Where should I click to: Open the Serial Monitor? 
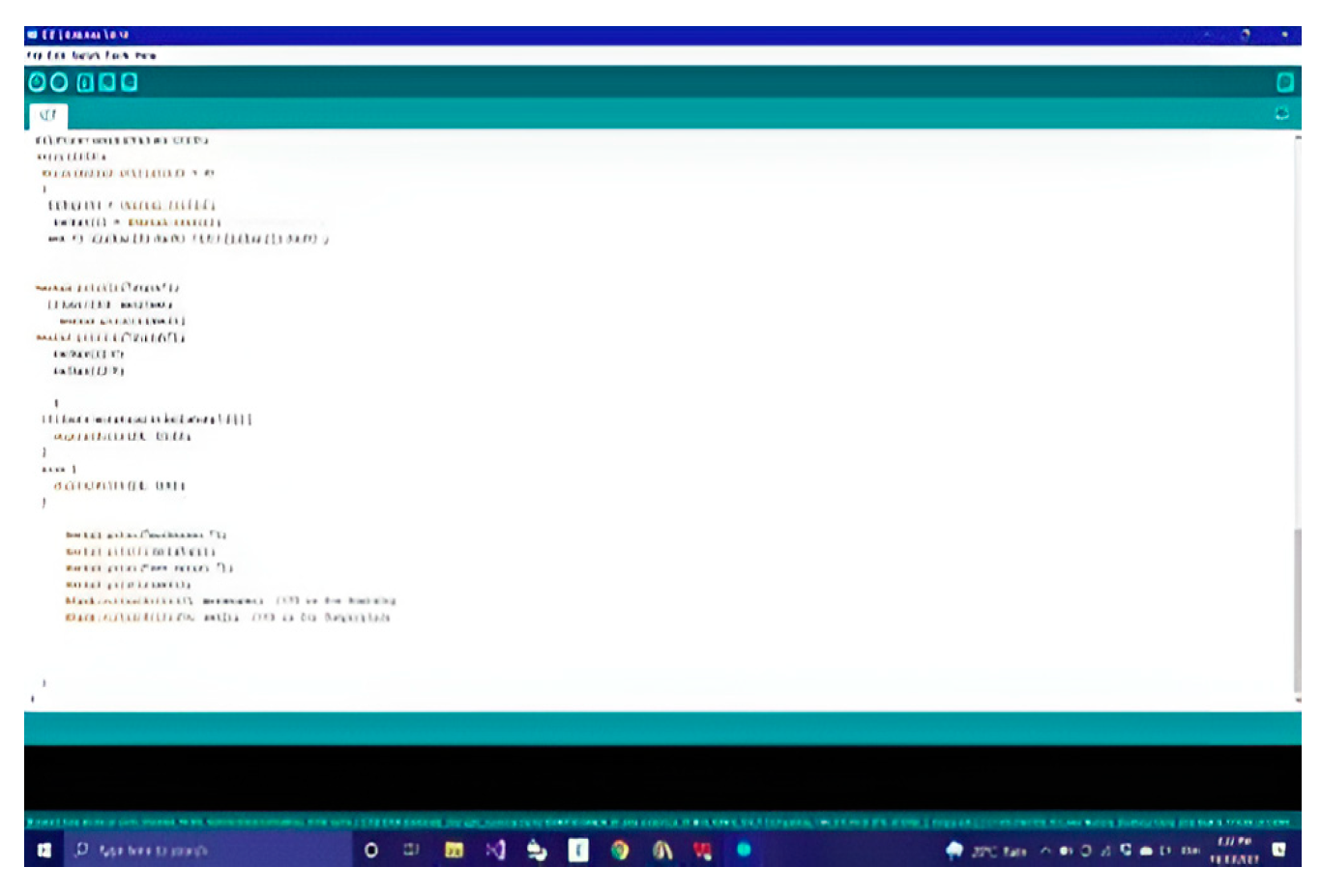pos(1284,83)
